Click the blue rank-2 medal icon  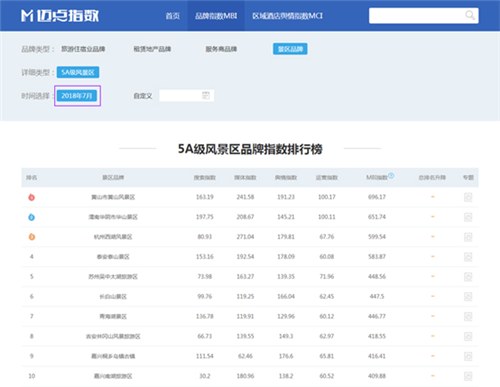point(31,217)
